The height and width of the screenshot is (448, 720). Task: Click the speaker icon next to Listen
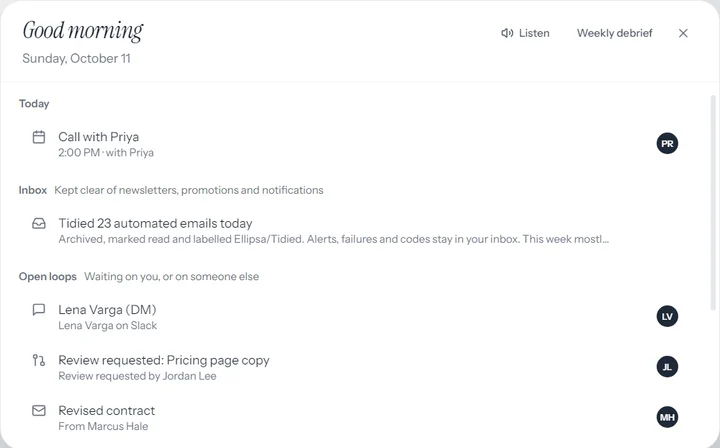coord(507,33)
